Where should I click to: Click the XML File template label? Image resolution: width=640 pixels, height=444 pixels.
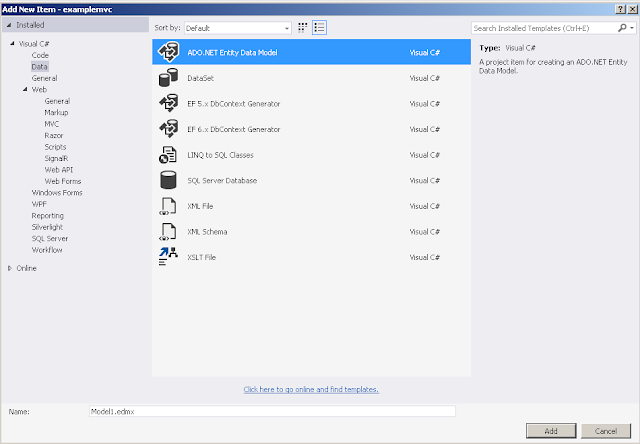coord(200,206)
